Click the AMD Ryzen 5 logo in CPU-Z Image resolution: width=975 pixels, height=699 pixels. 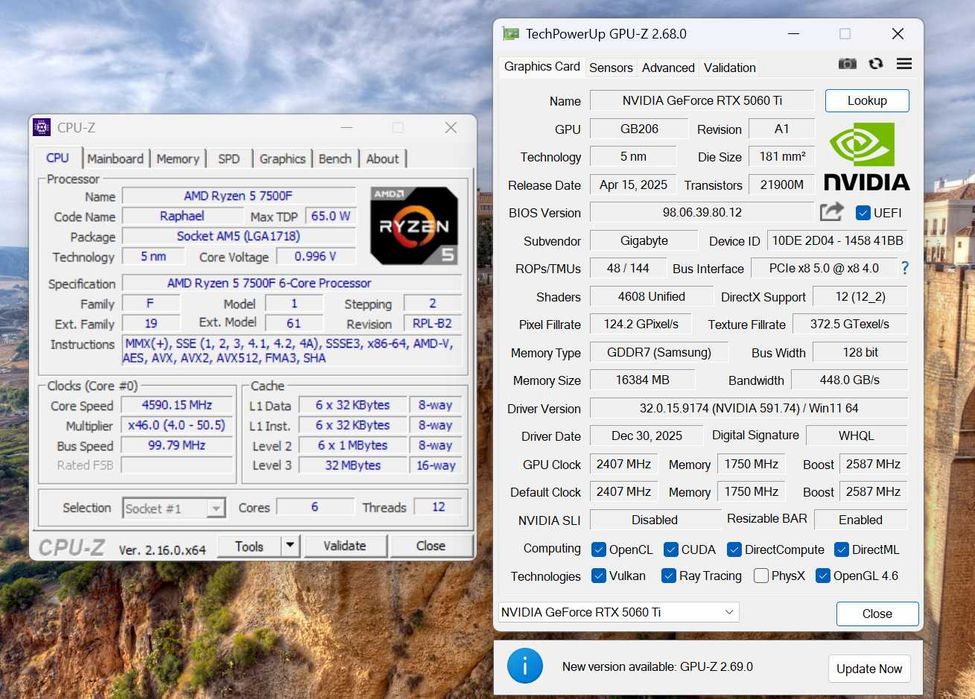click(x=414, y=225)
